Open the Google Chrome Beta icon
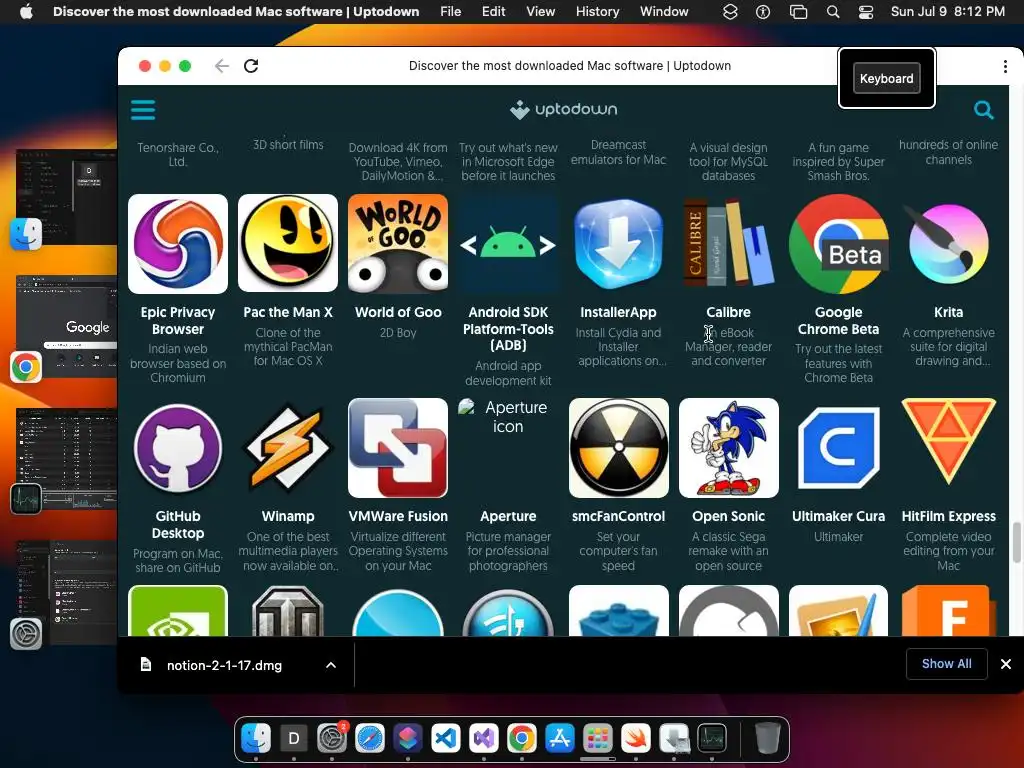 839,244
